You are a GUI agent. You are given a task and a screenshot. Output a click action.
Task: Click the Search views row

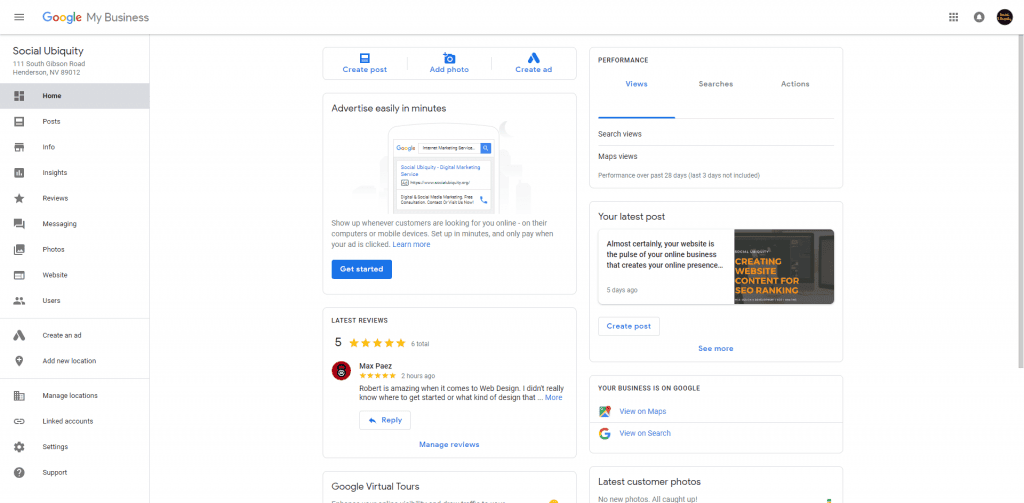(x=716, y=134)
